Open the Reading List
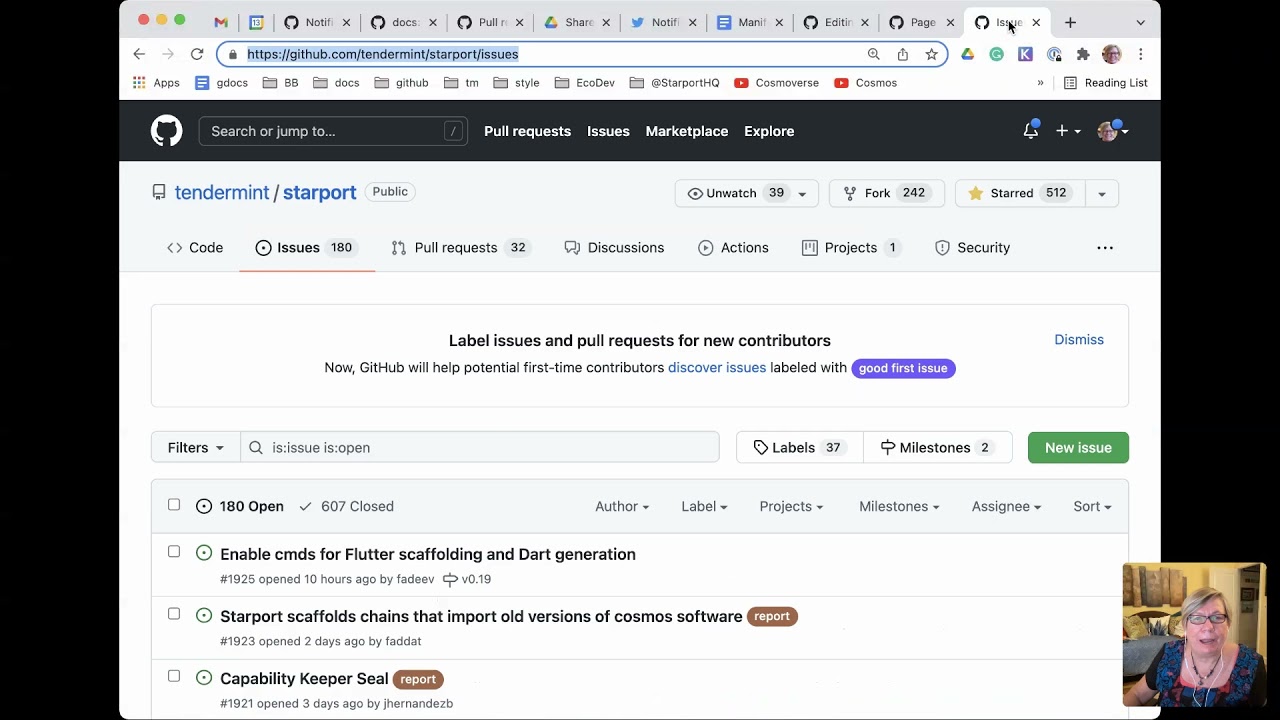1280x720 pixels. coord(1105,83)
